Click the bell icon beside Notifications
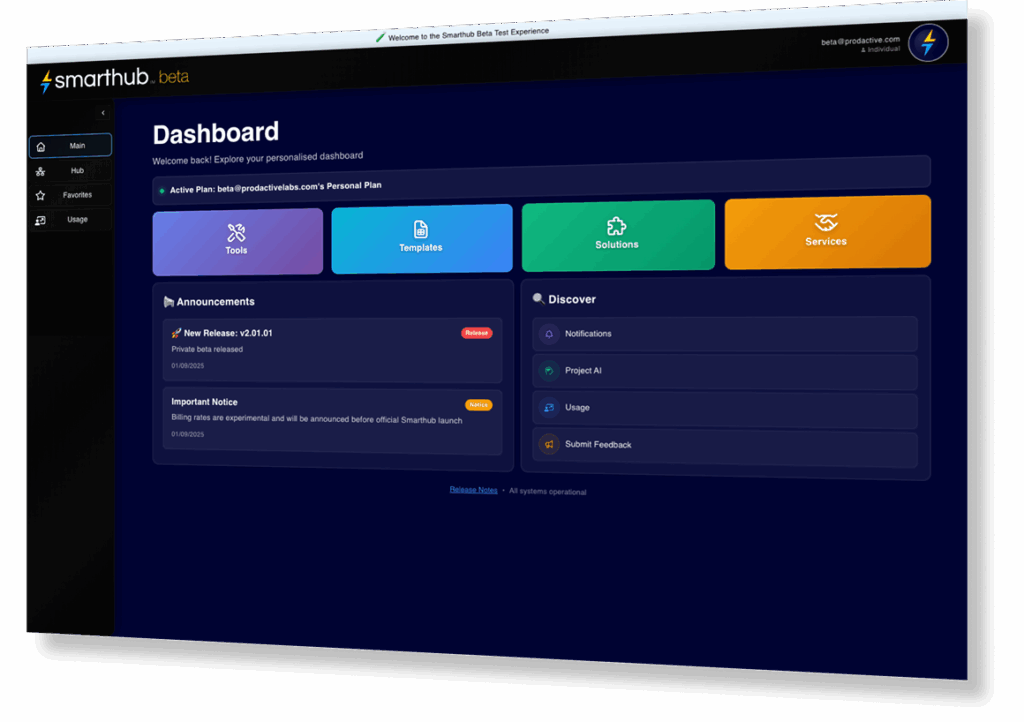This screenshot has width=1024, height=722. tap(548, 334)
